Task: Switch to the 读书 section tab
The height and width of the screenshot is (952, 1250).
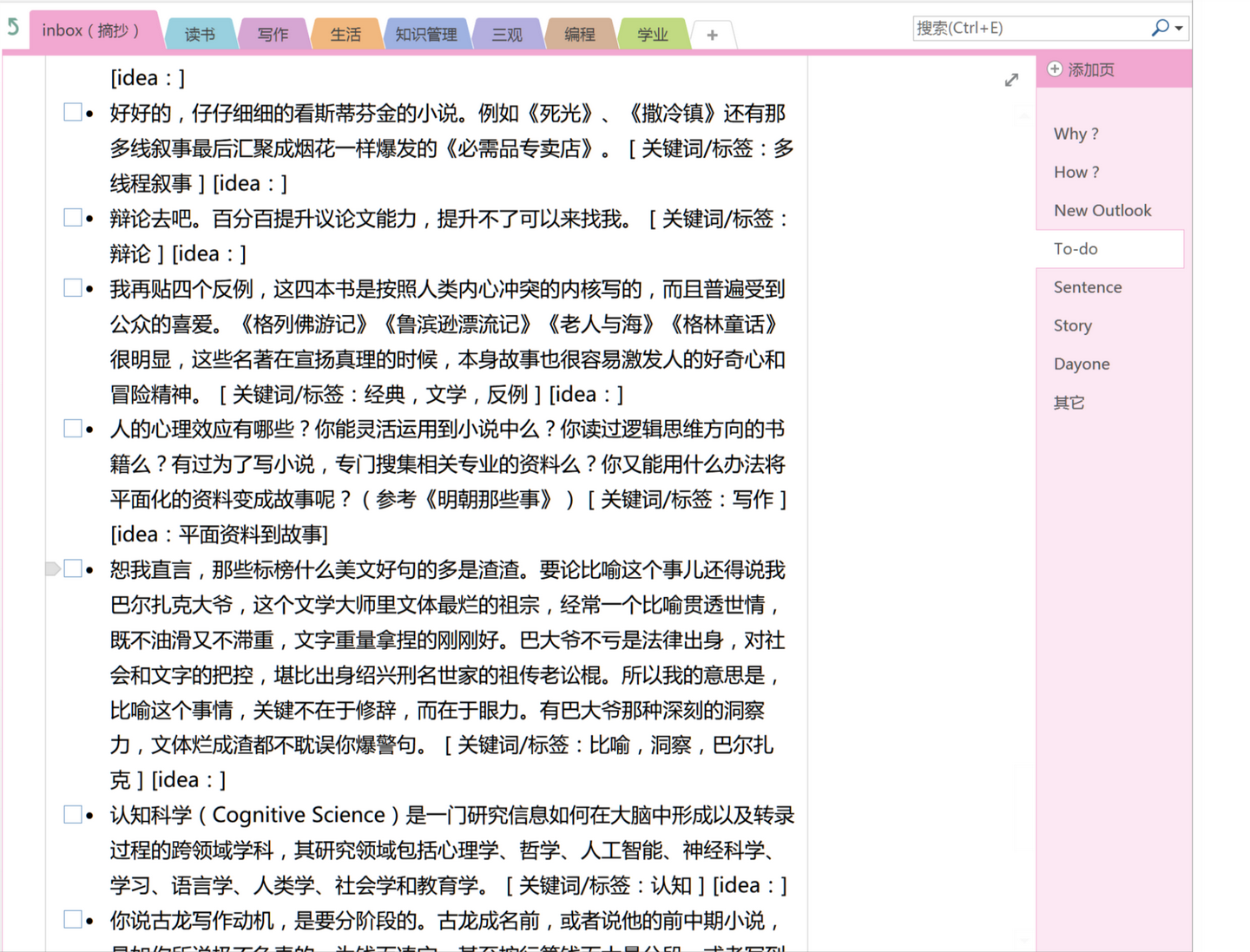Action: (200, 35)
